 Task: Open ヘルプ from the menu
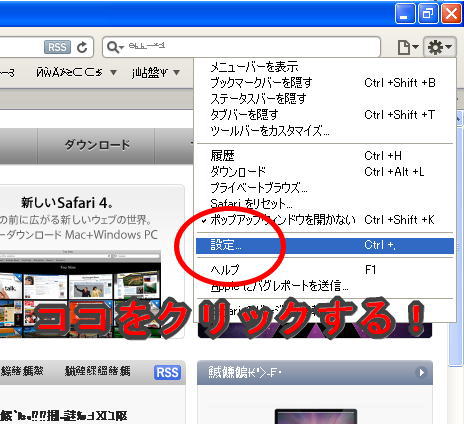pyautogui.click(x=325, y=270)
